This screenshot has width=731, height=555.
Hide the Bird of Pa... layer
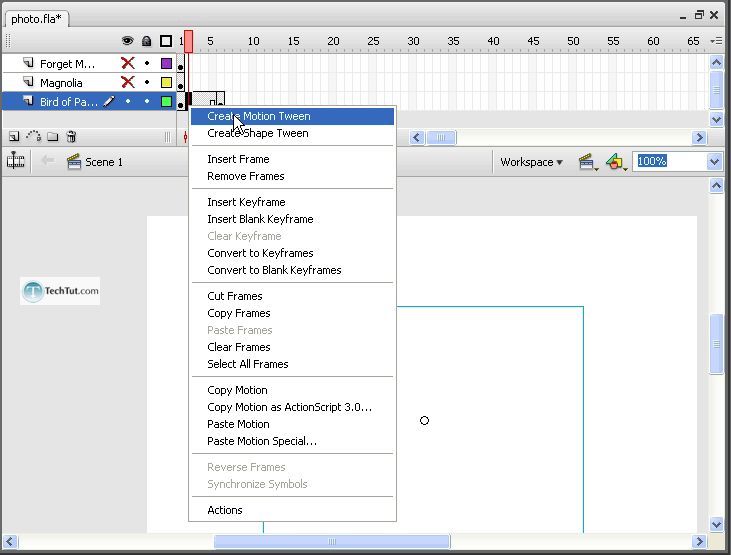[128, 101]
